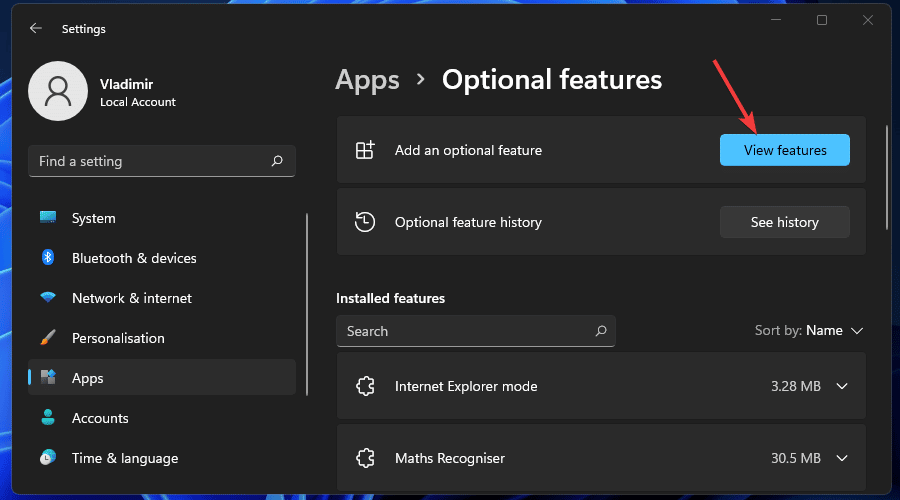Select the System monitor icon
Image resolution: width=900 pixels, height=500 pixels.
(48, 218)
